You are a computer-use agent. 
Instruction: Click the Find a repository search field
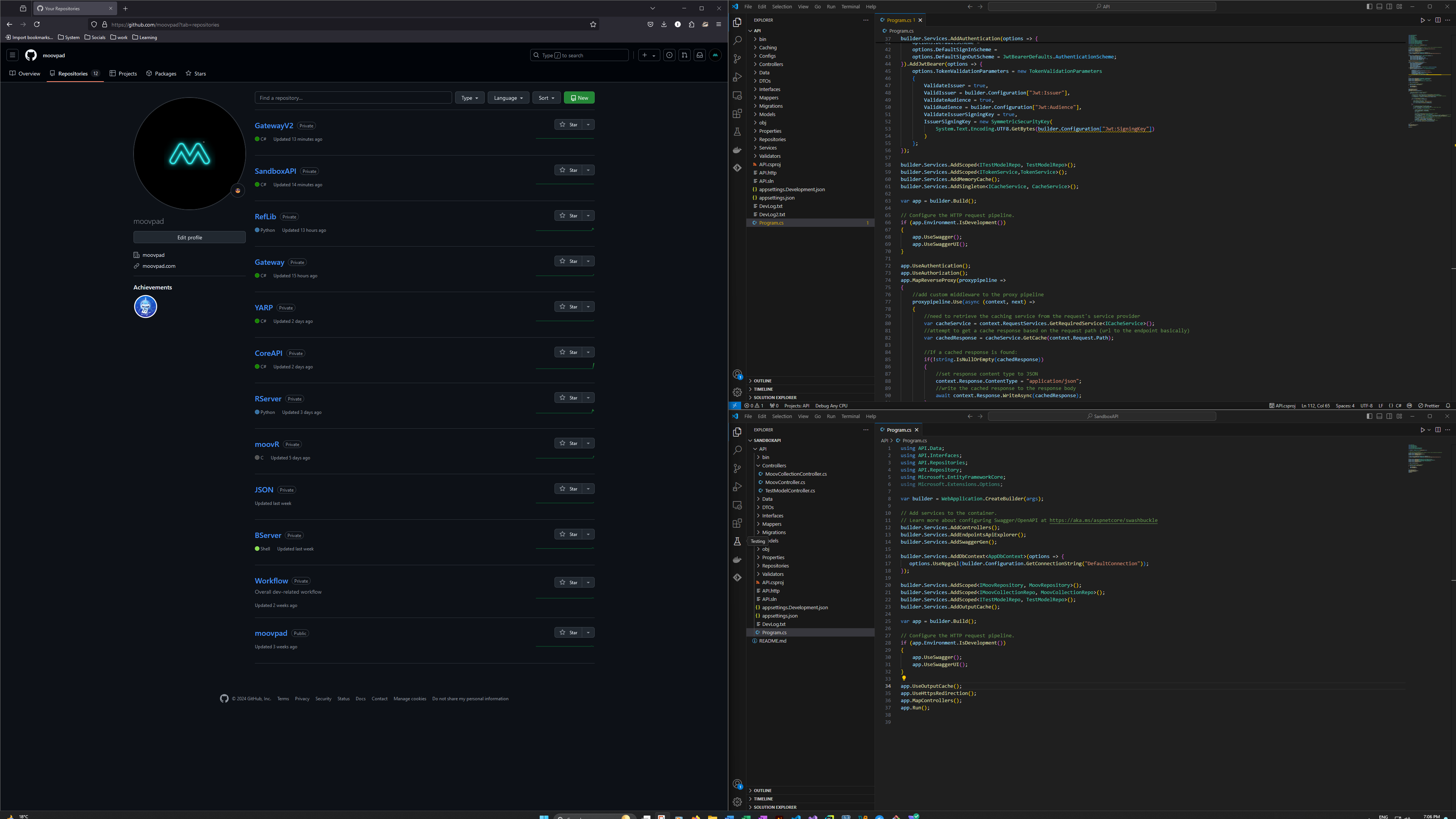[x=353, y=98]
